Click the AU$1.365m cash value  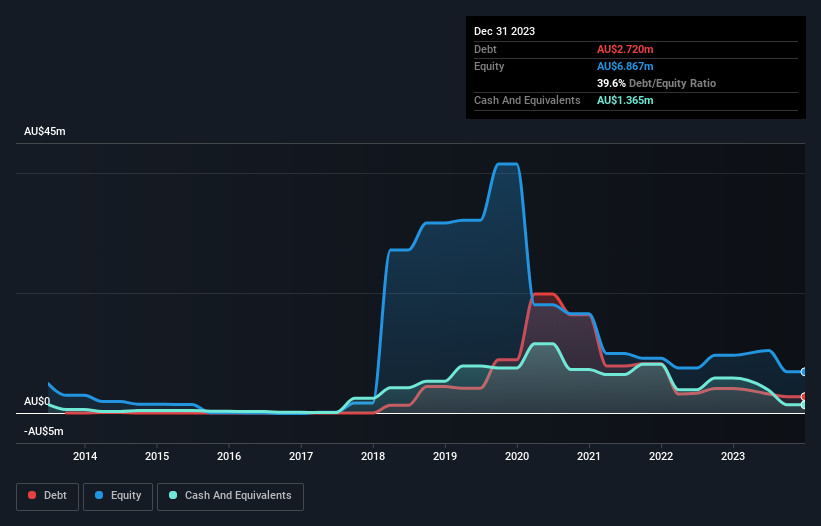tap(625, 100)
